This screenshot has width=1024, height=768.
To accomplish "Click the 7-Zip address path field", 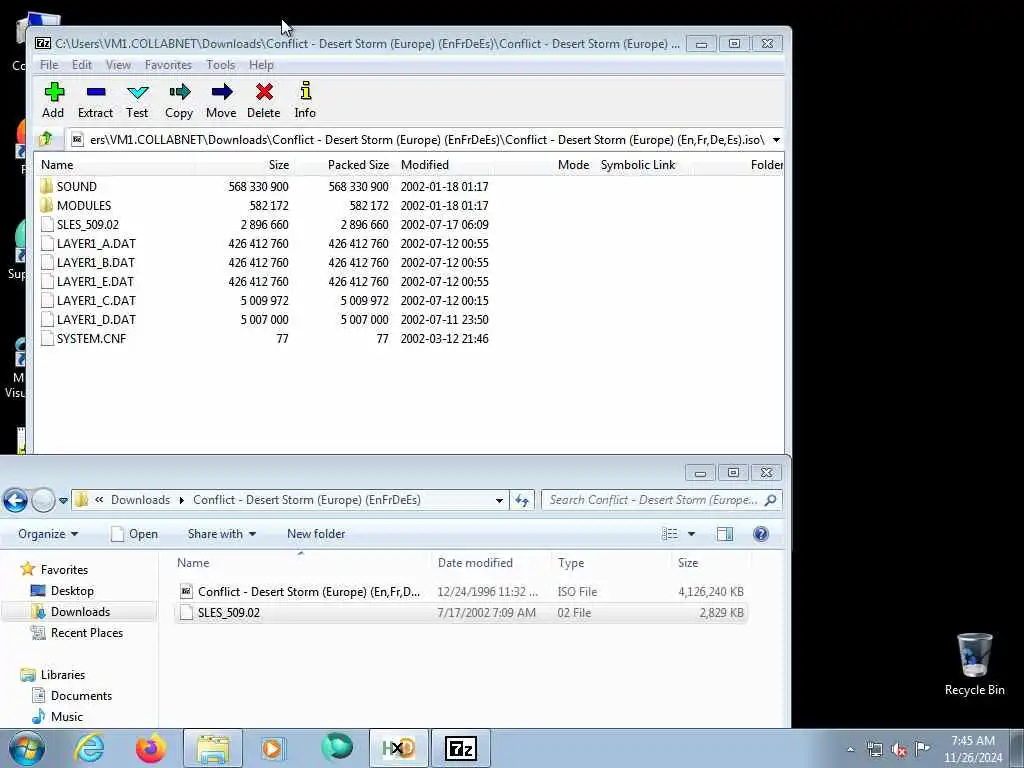I will tap(418, 140).
